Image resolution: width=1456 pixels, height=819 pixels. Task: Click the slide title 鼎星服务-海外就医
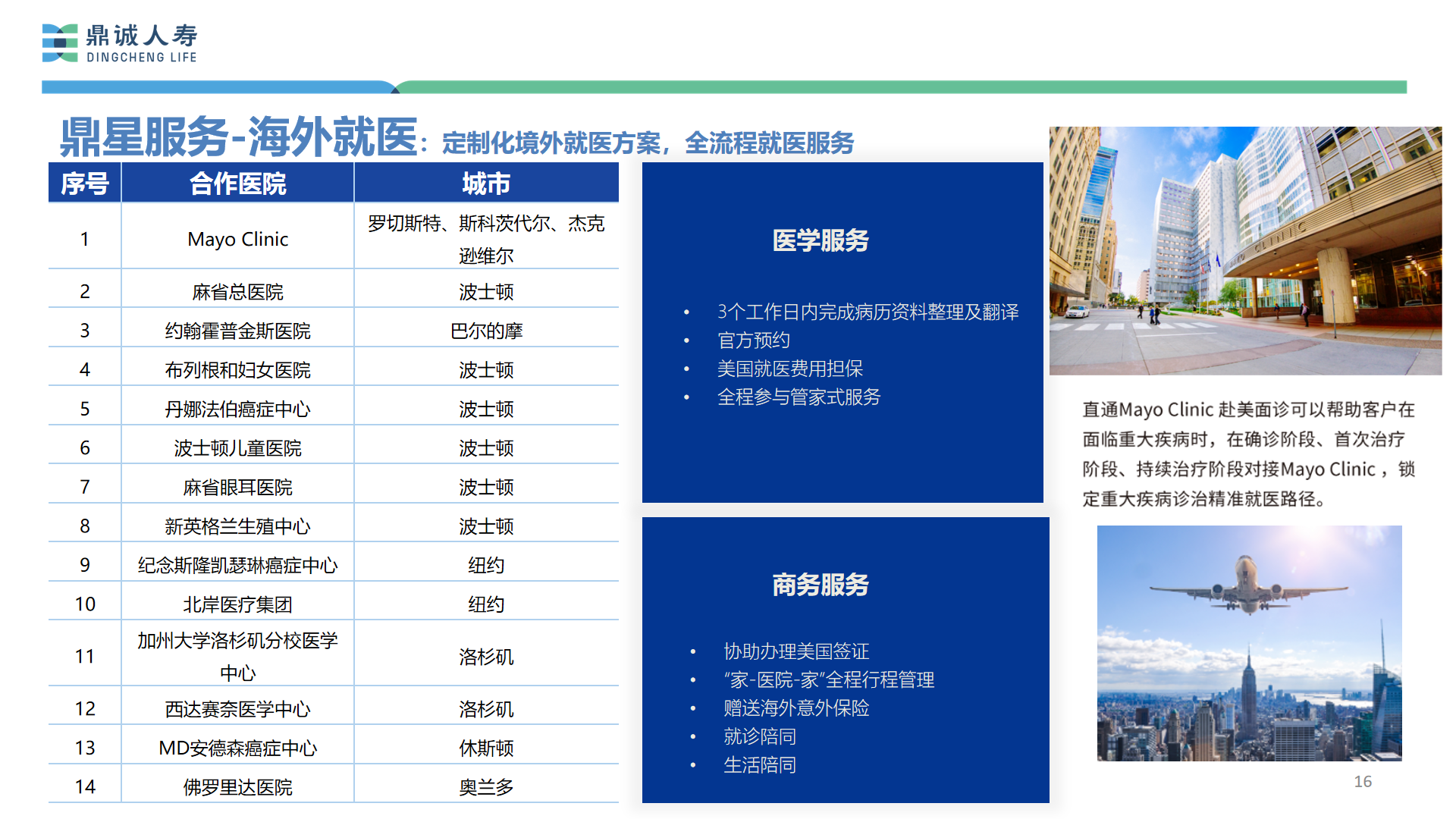click(239, 137)
